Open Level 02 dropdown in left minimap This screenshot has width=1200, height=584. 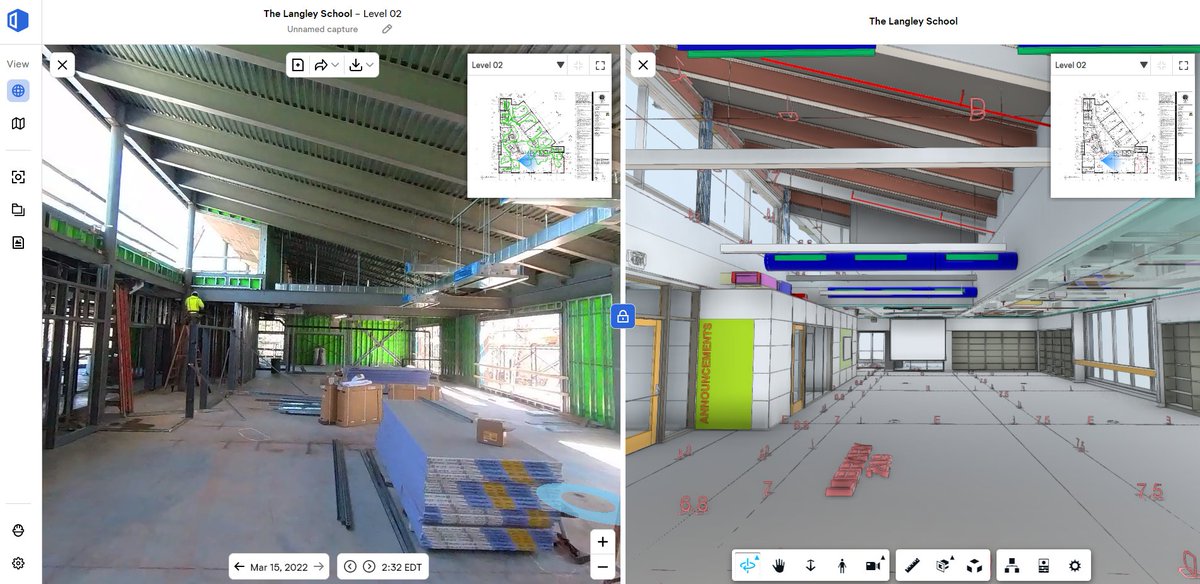518,65
